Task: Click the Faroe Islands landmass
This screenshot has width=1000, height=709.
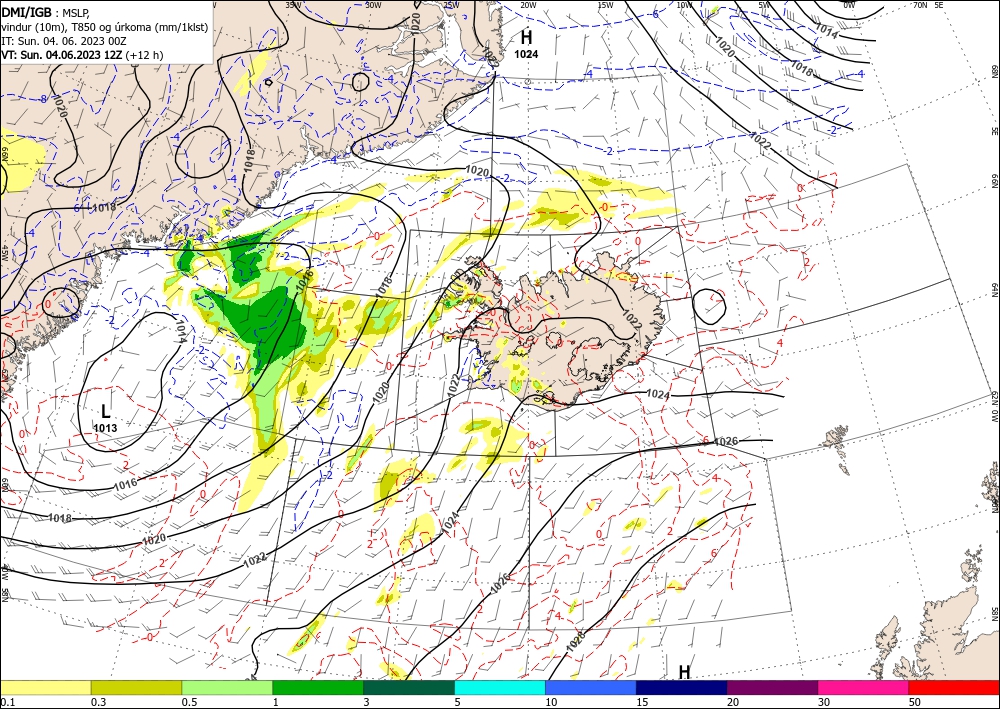Action: click(x=836, y=438)
